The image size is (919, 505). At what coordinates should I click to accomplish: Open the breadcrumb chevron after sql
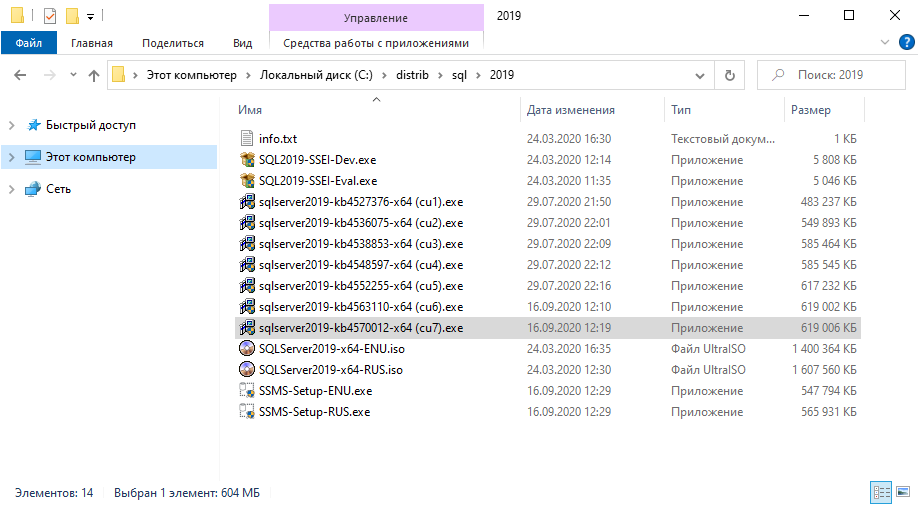(x=478, y=75)
